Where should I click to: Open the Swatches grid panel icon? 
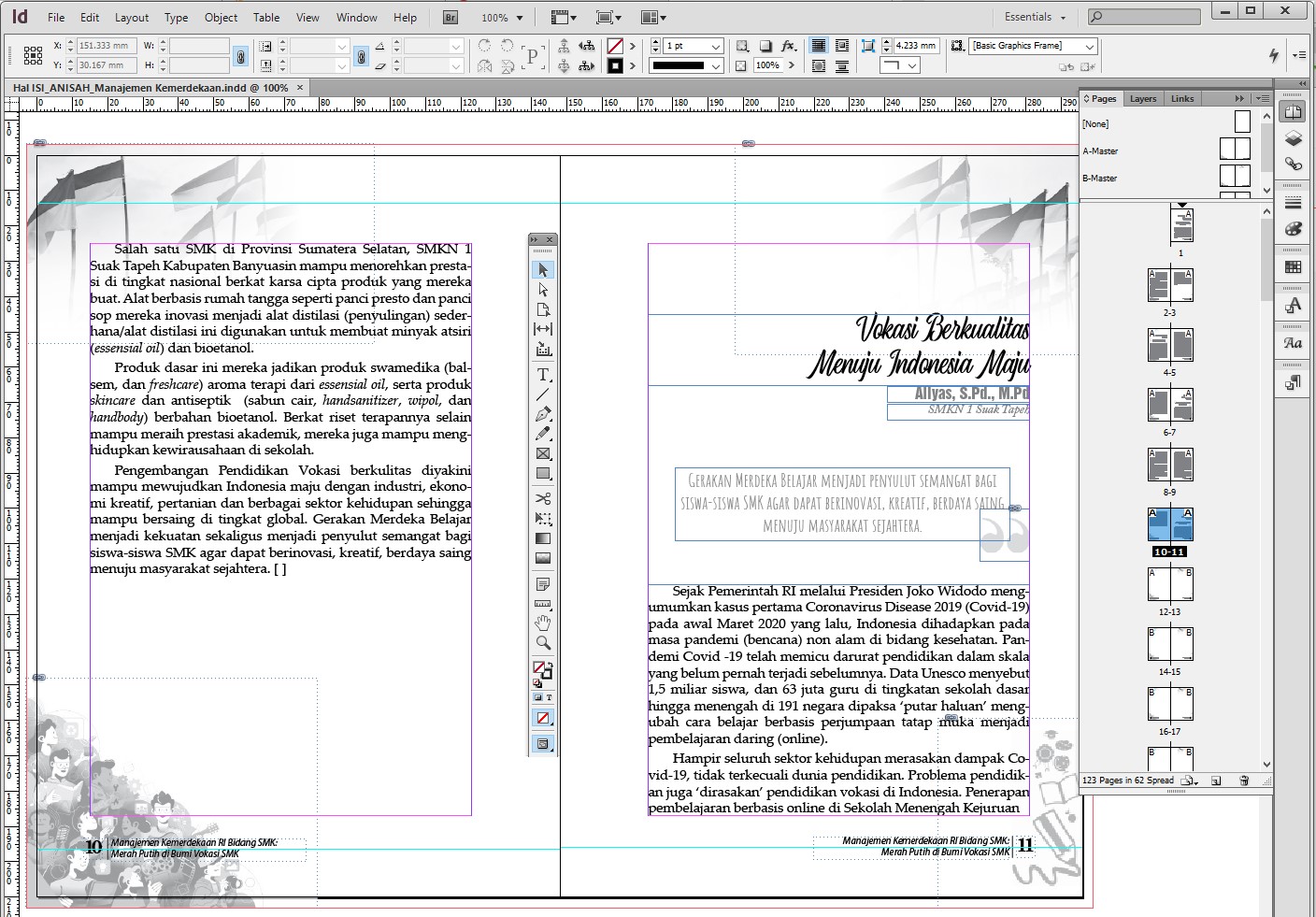pos(1294,267)
